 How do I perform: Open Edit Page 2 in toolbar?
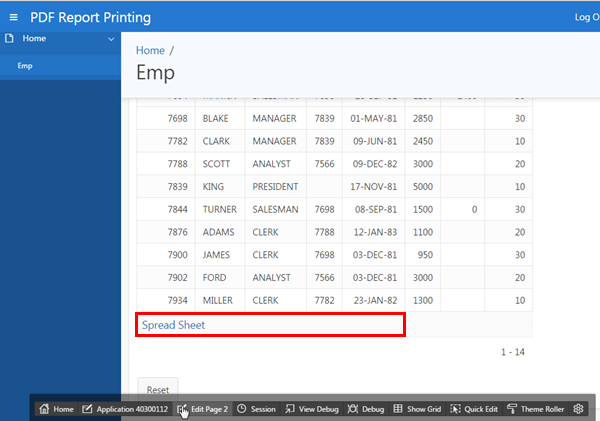tap(202, 409)
